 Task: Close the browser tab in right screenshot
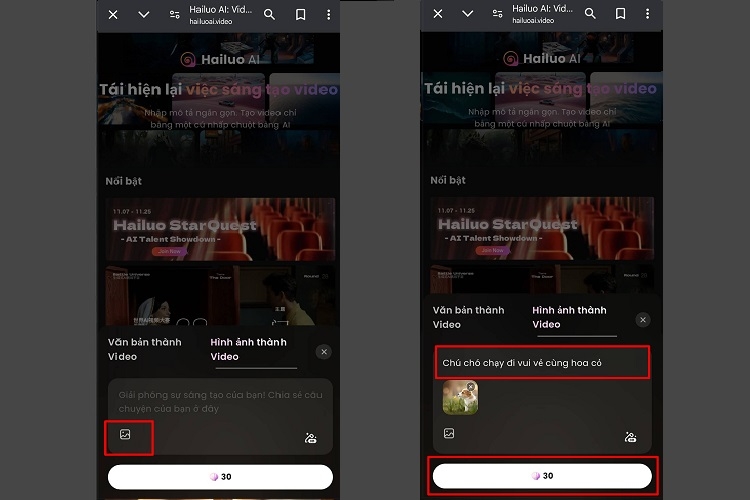(x=438, y=14)
